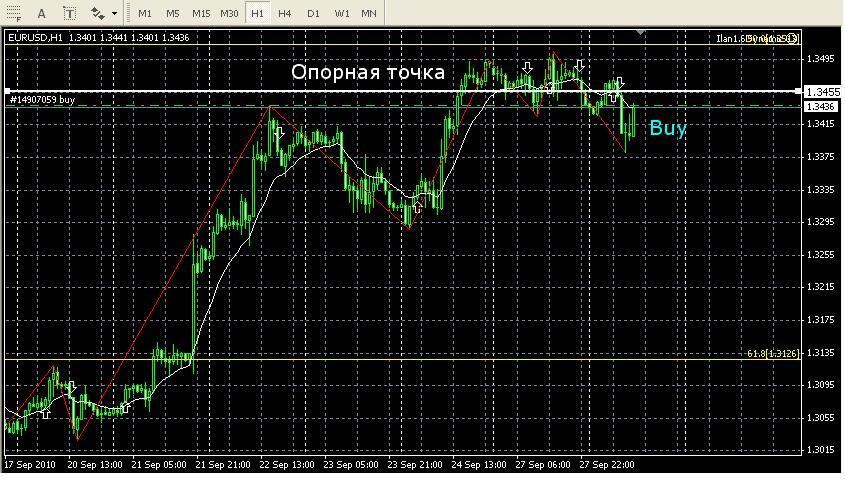Click the chart shift triangle marker
The image size is (845, 485).
(640, 33)
